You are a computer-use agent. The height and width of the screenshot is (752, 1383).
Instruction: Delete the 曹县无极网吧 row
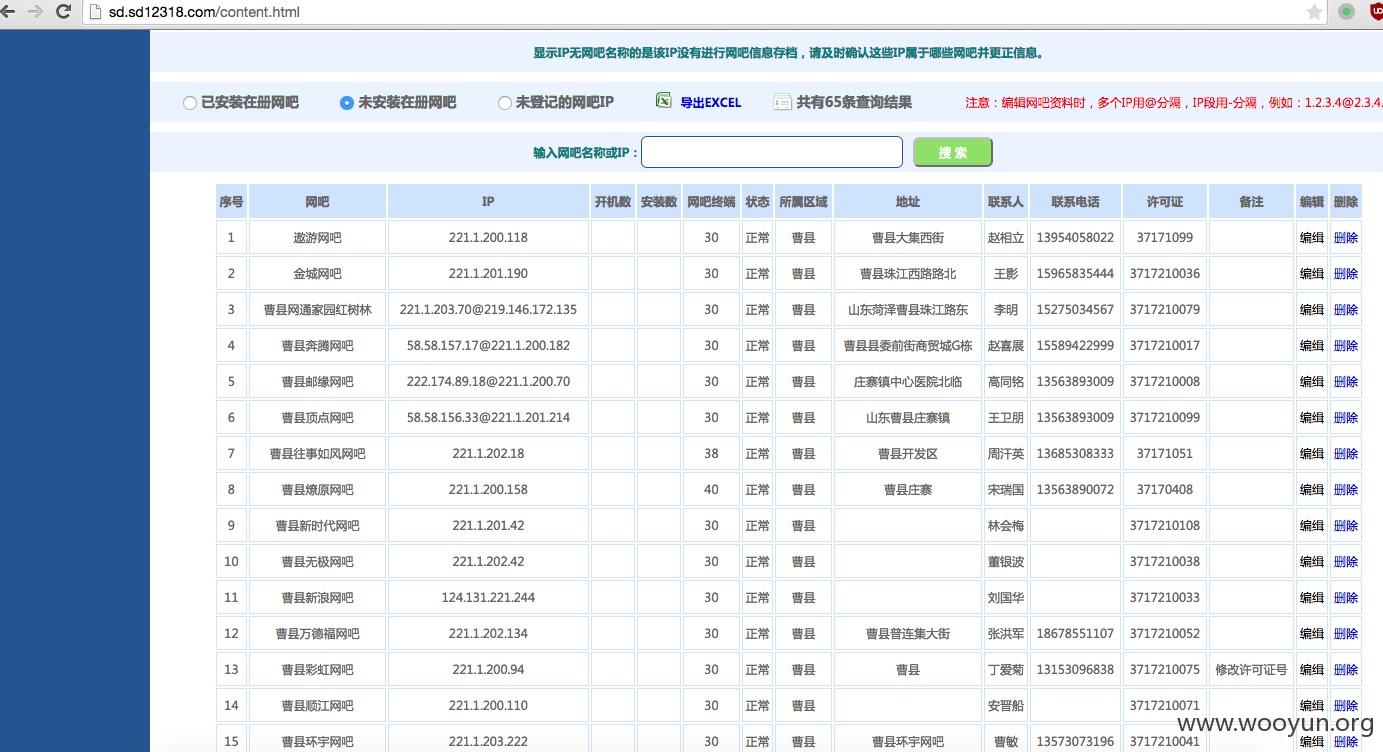[x=1346, y=562]
